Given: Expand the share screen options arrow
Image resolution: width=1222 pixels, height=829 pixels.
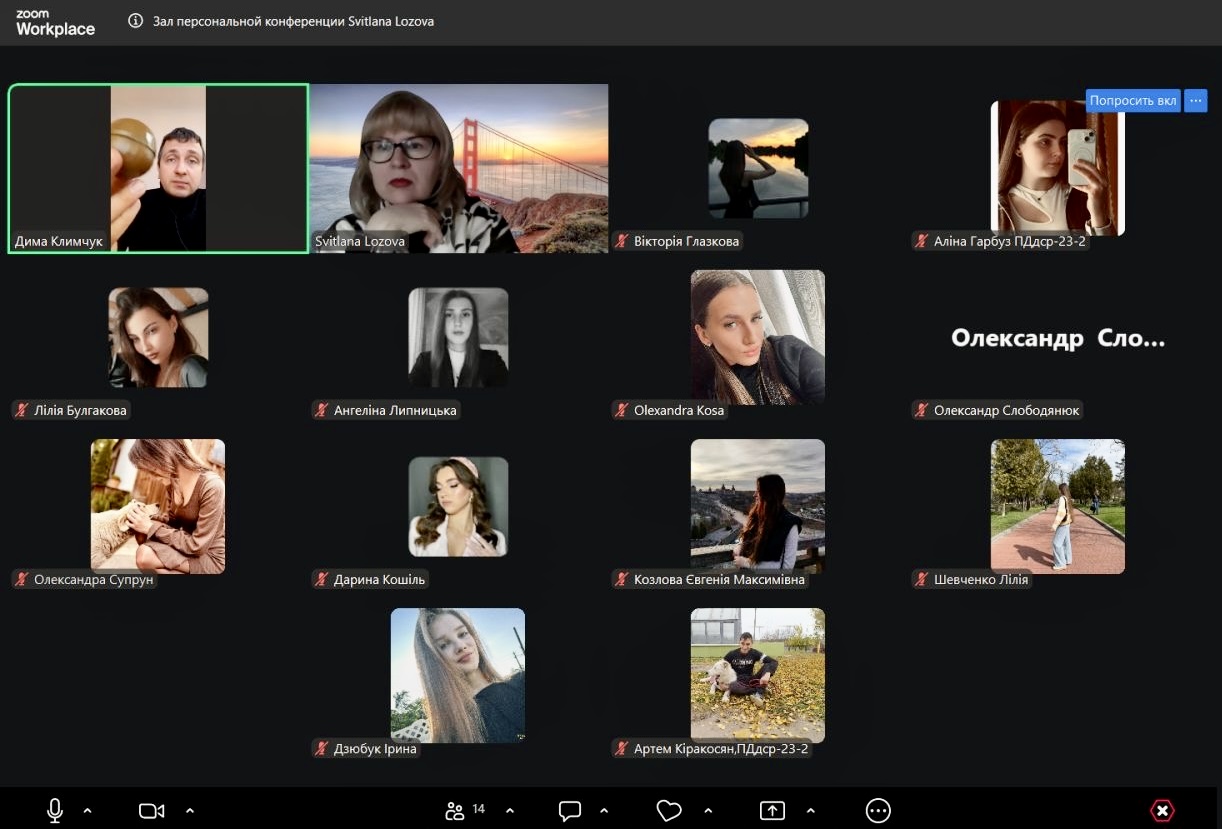Looking at the screenshot, I should click(810, 810).
